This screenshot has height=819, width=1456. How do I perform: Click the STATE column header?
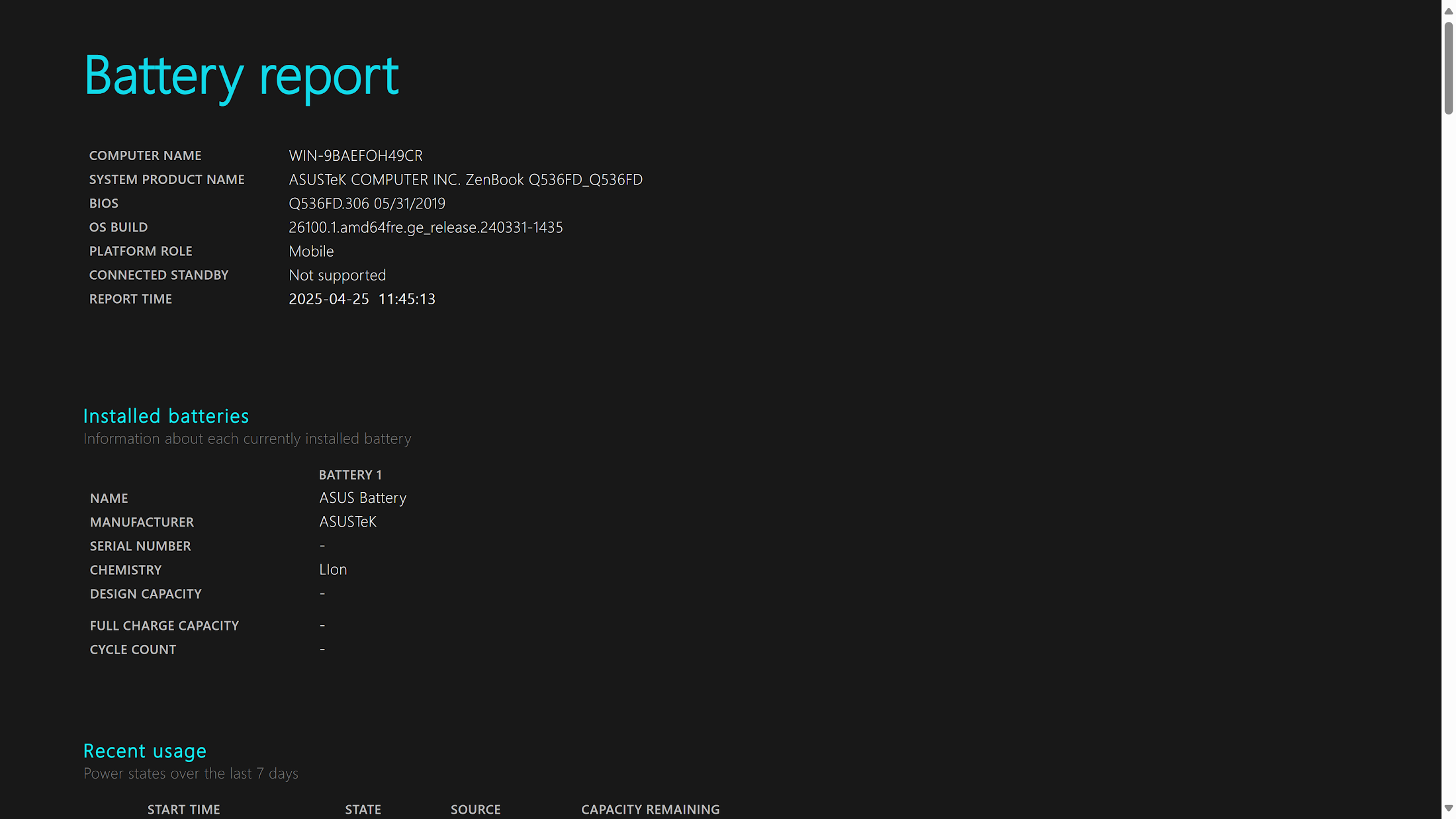coord(363,810)
